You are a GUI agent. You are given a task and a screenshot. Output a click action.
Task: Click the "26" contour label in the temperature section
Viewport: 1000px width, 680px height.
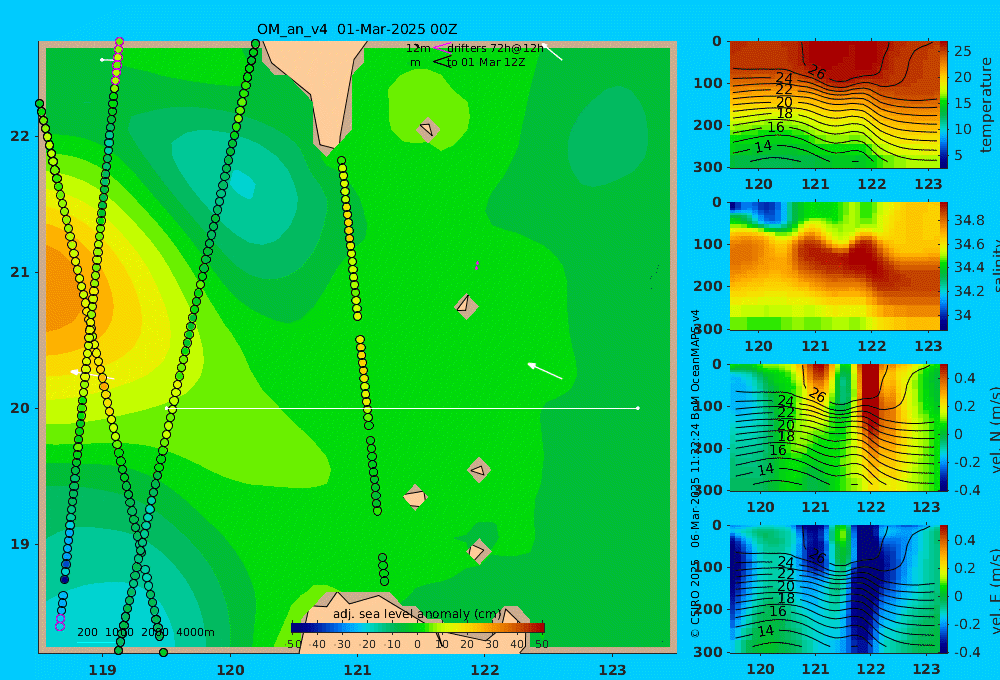point(817,73)
